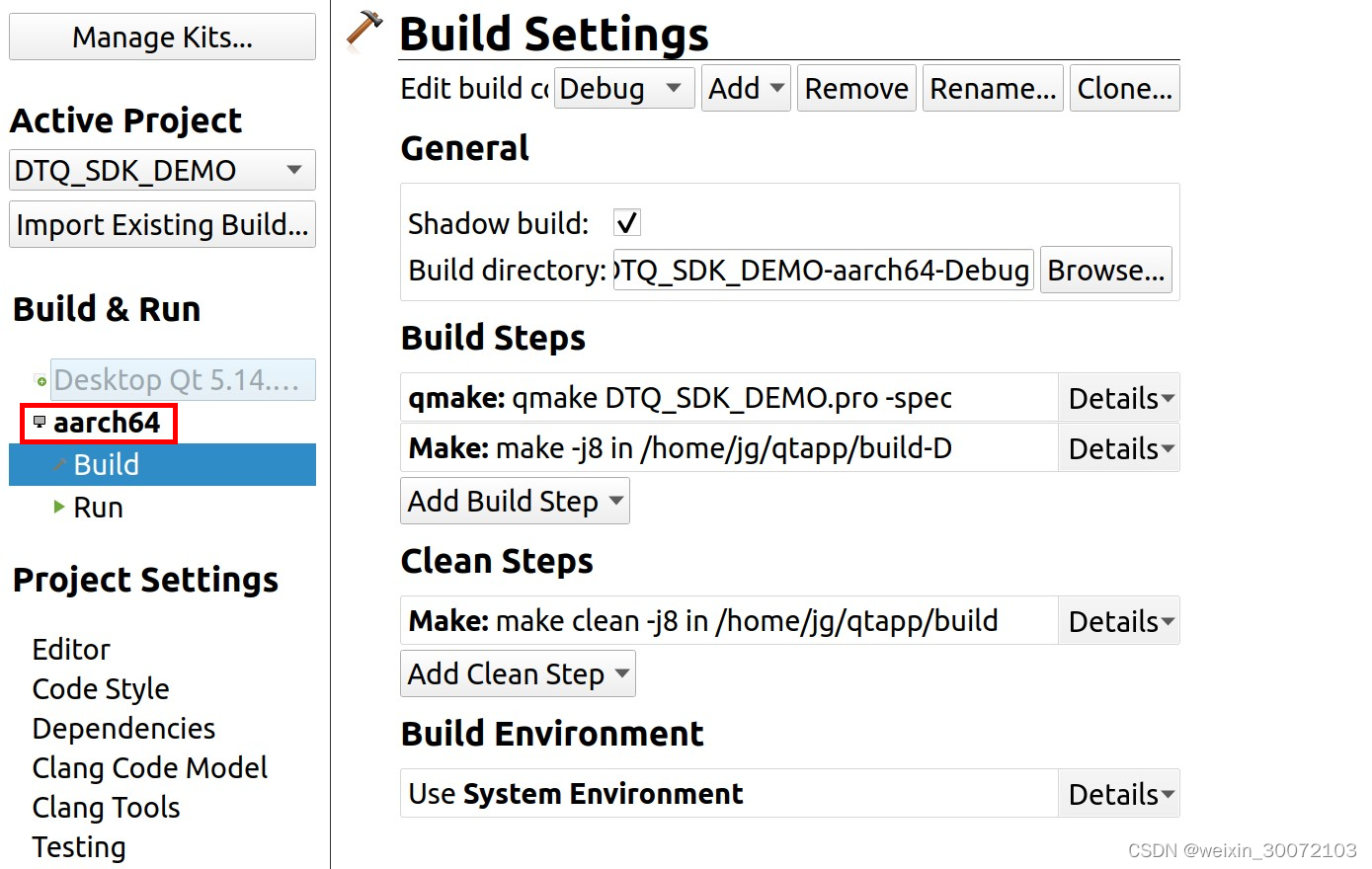Viewport: 1372px width, 869px height.
Task: Click the Build directory path field
Action: (823, 270)
